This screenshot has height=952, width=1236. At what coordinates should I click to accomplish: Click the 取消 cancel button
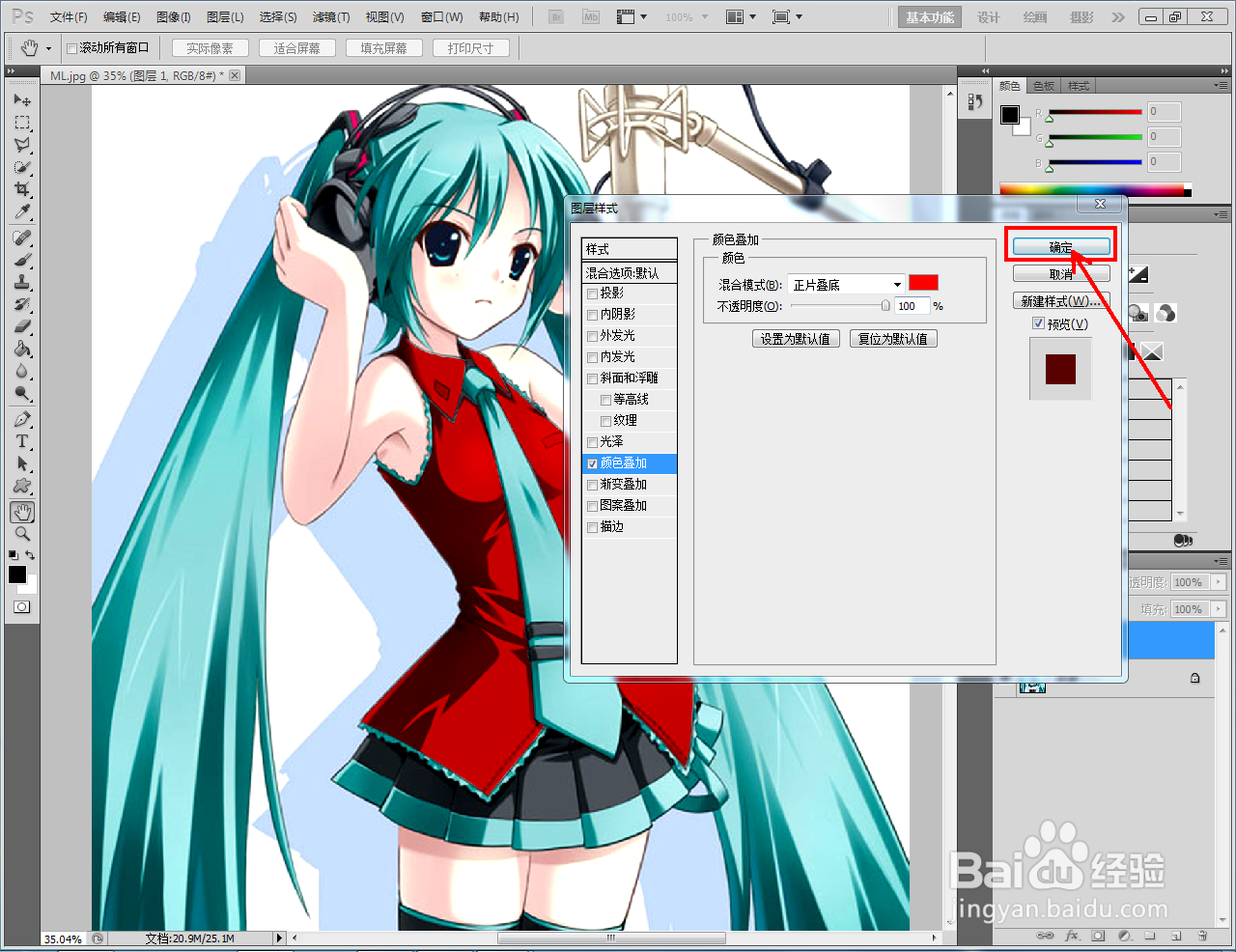coord(1061,274)
